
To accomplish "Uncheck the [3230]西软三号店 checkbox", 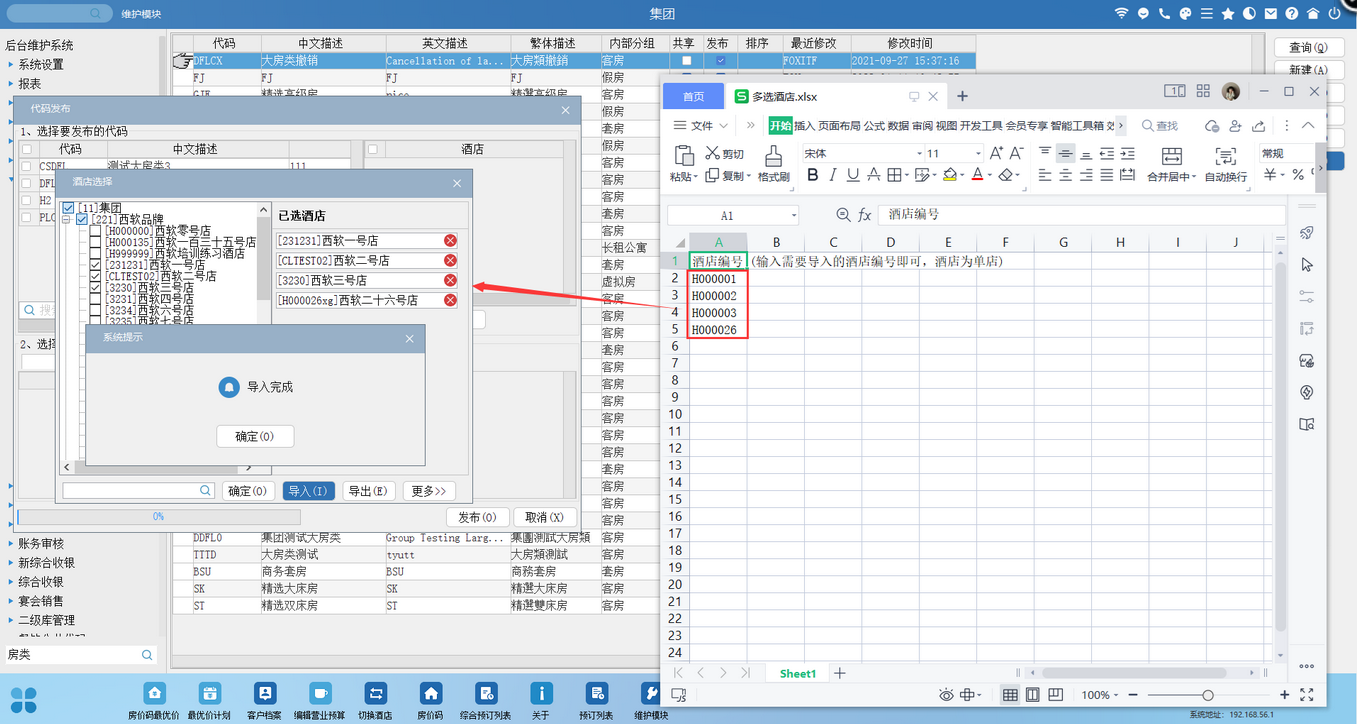I will [96, 288].
